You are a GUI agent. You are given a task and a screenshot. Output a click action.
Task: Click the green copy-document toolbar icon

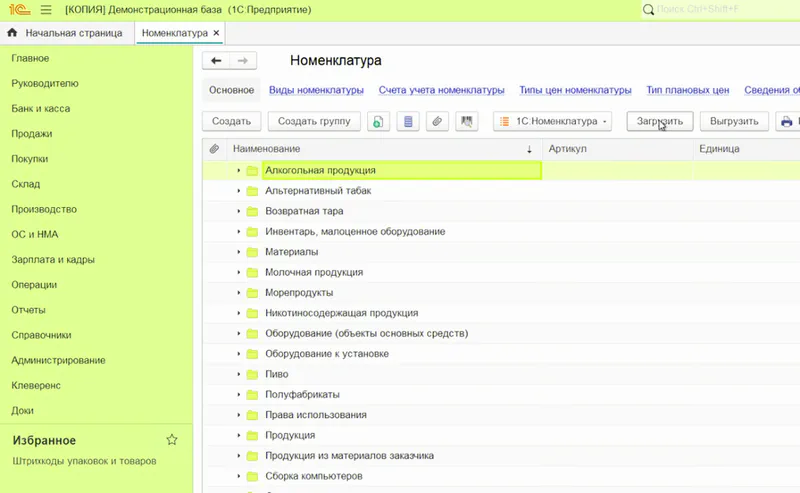(x=378, y=122)
